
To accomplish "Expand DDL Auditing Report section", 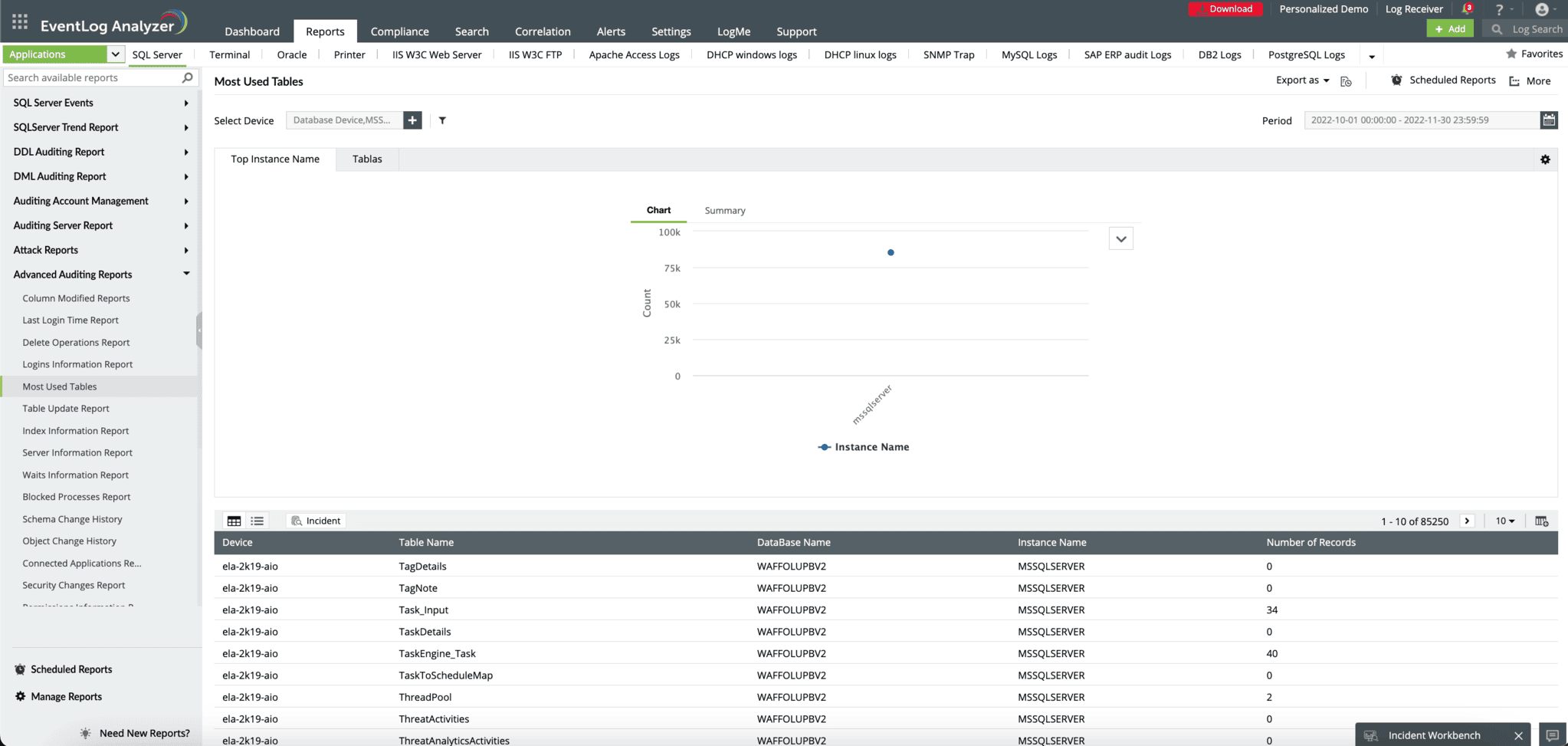I will [186, 152].
